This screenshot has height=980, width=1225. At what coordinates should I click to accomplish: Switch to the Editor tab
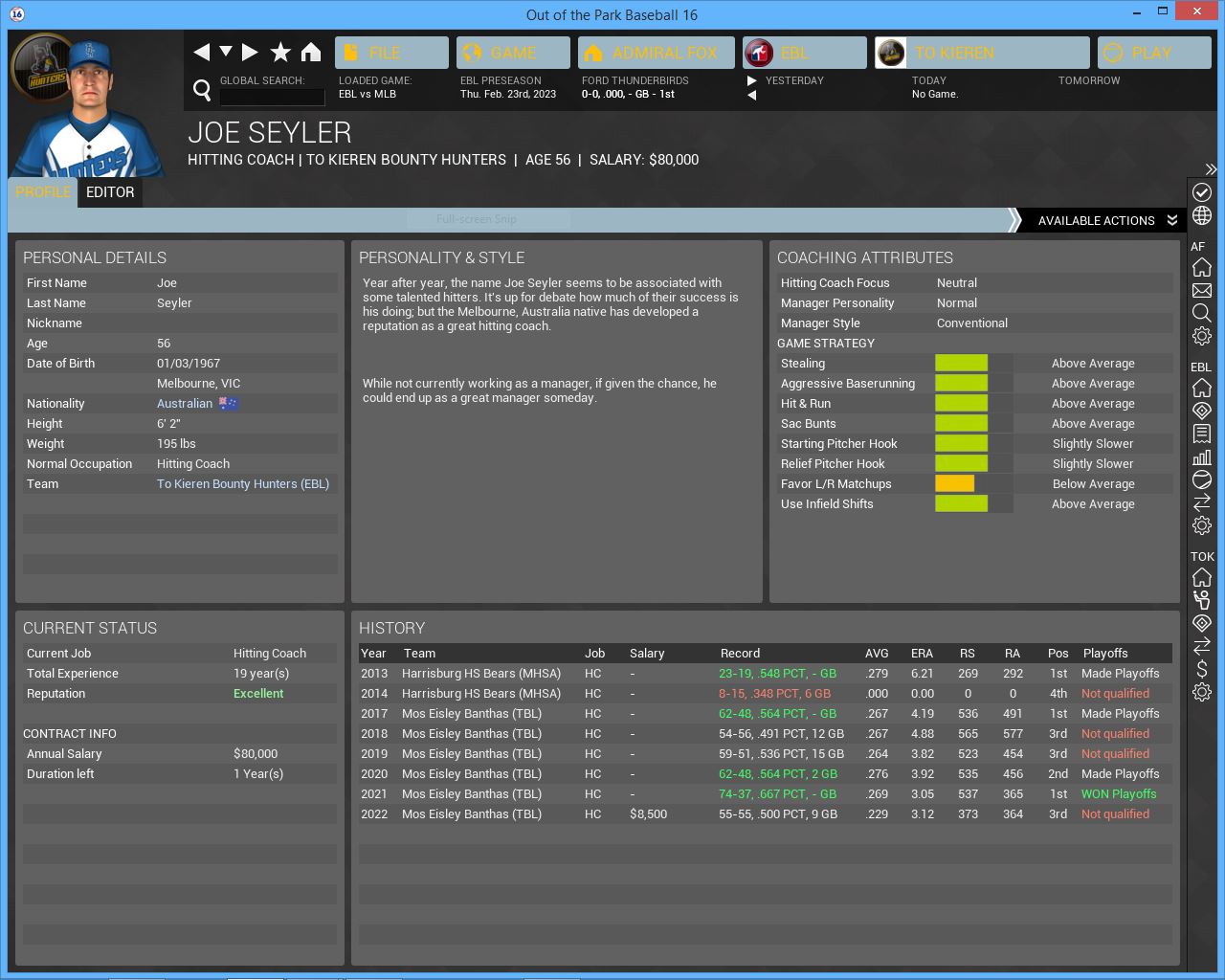(110, 191)
